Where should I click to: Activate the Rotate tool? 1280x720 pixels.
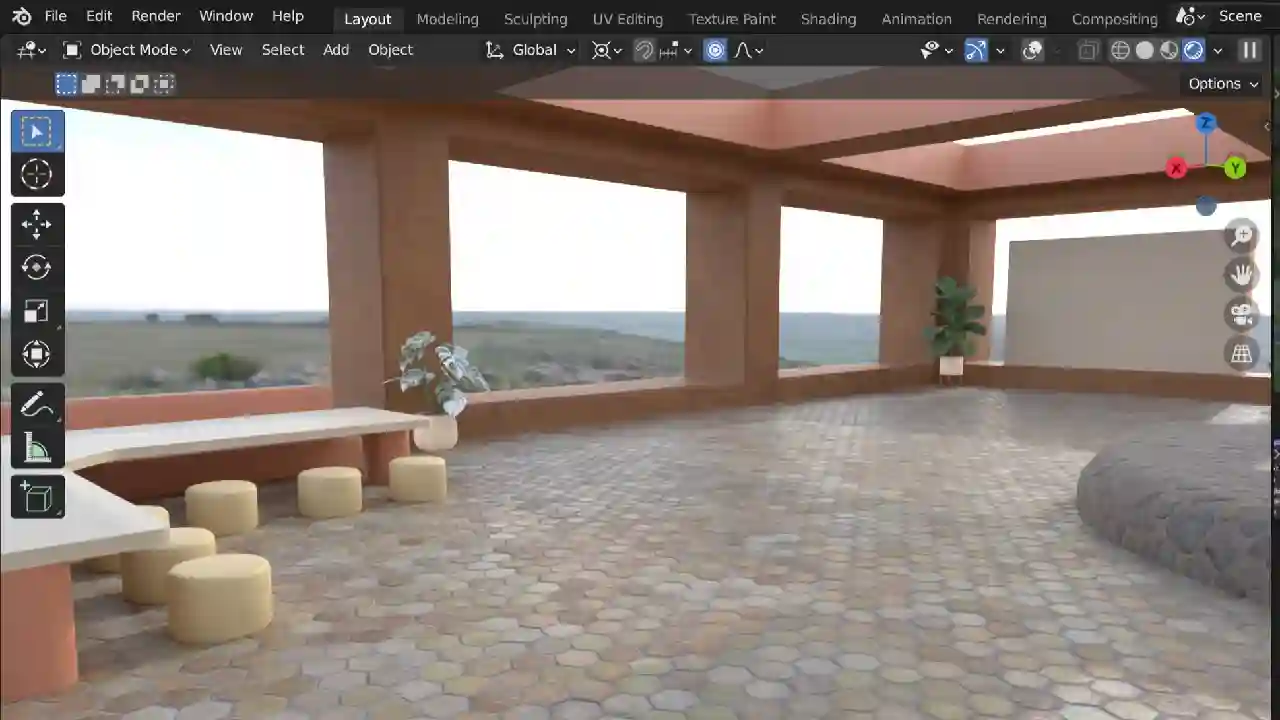point(36,267)
